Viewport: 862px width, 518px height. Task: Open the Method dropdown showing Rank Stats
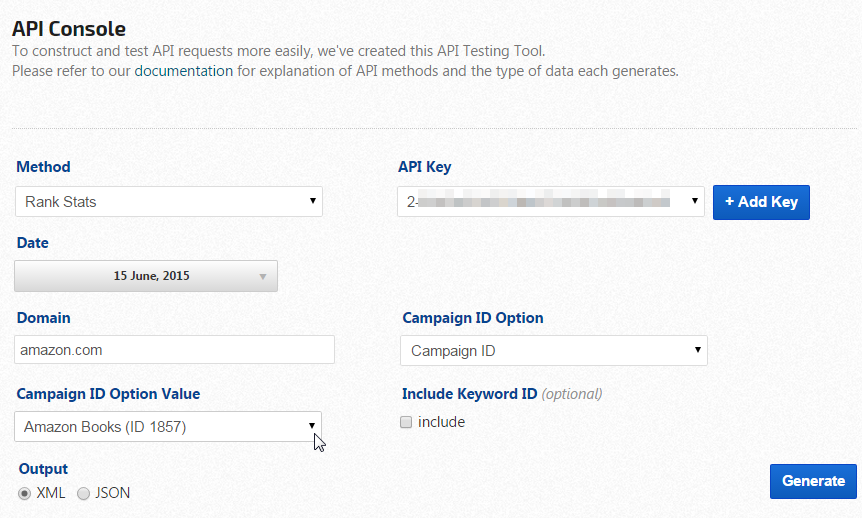coord(168,202)
